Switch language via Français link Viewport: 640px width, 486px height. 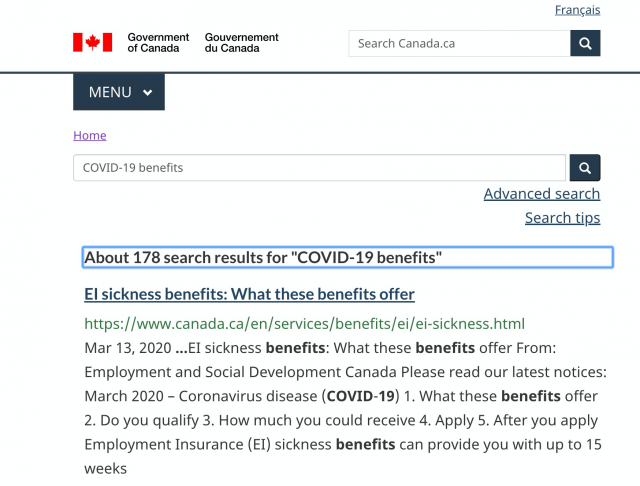[x=577, y=10]
